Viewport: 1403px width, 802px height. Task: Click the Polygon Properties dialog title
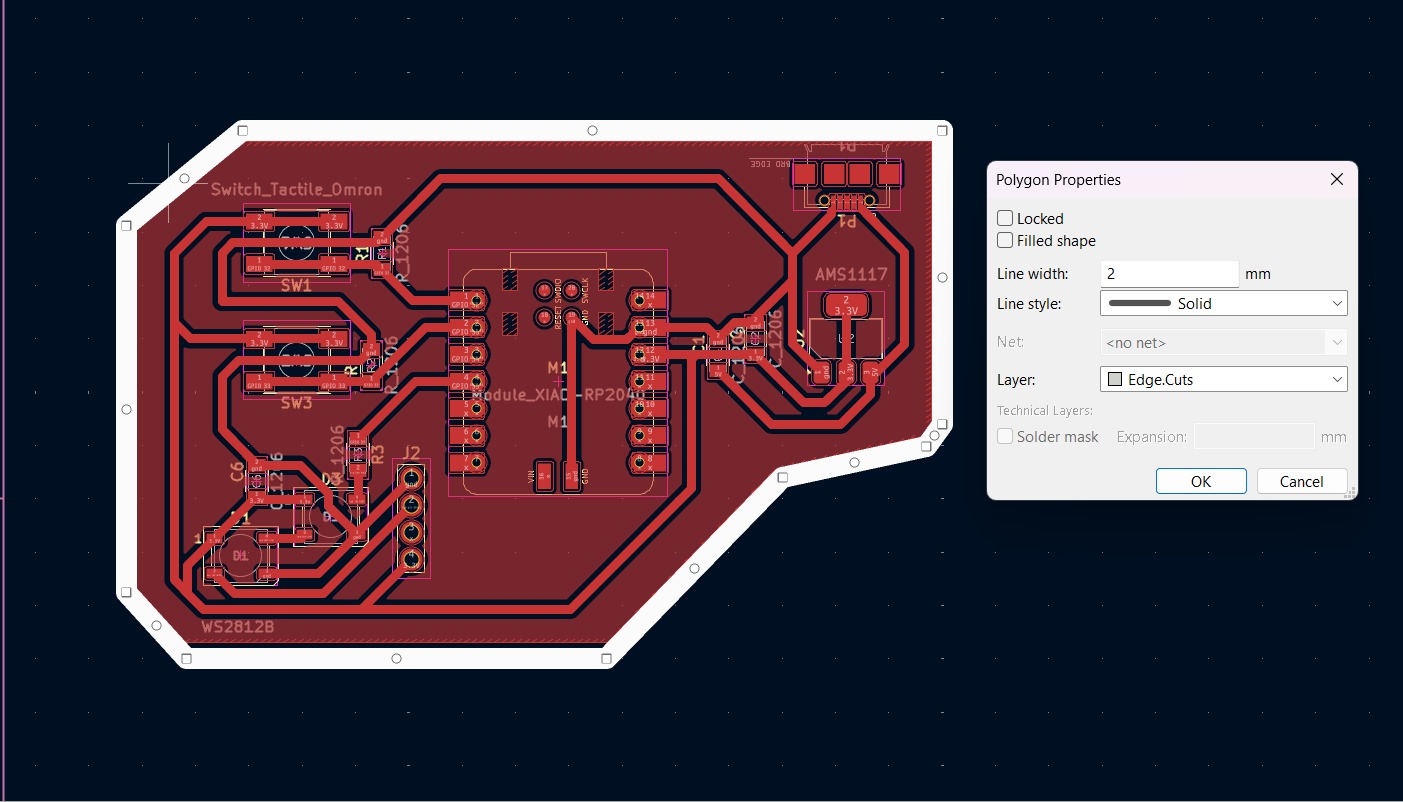click(x=1058, y=180)
